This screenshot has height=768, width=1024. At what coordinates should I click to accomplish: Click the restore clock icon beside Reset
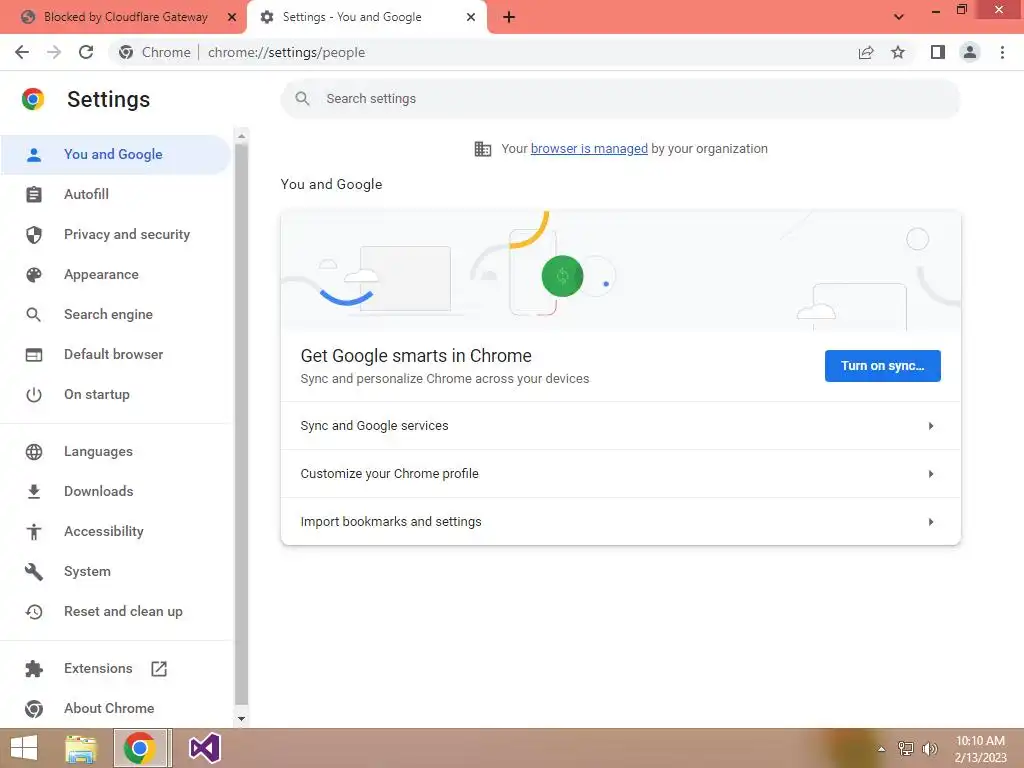[34, 612]
